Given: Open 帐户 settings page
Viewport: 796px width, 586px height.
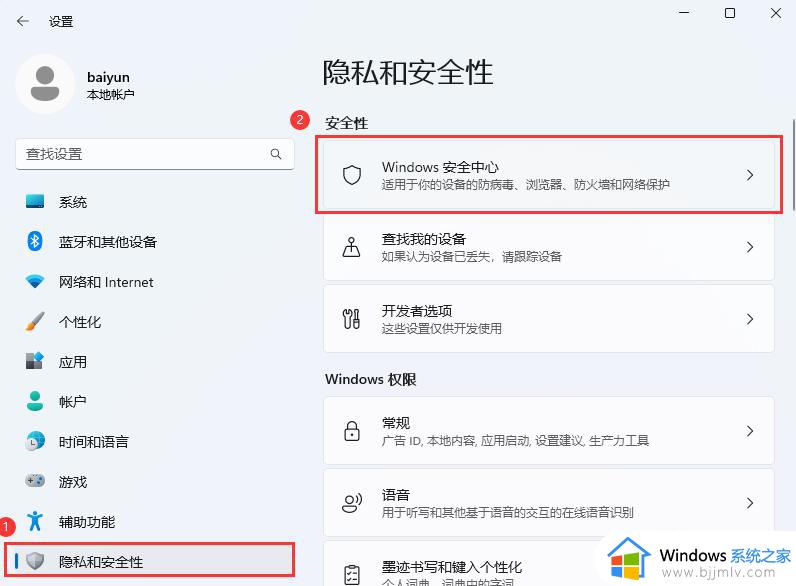Looking at the screenshot, I should point(155,402).
